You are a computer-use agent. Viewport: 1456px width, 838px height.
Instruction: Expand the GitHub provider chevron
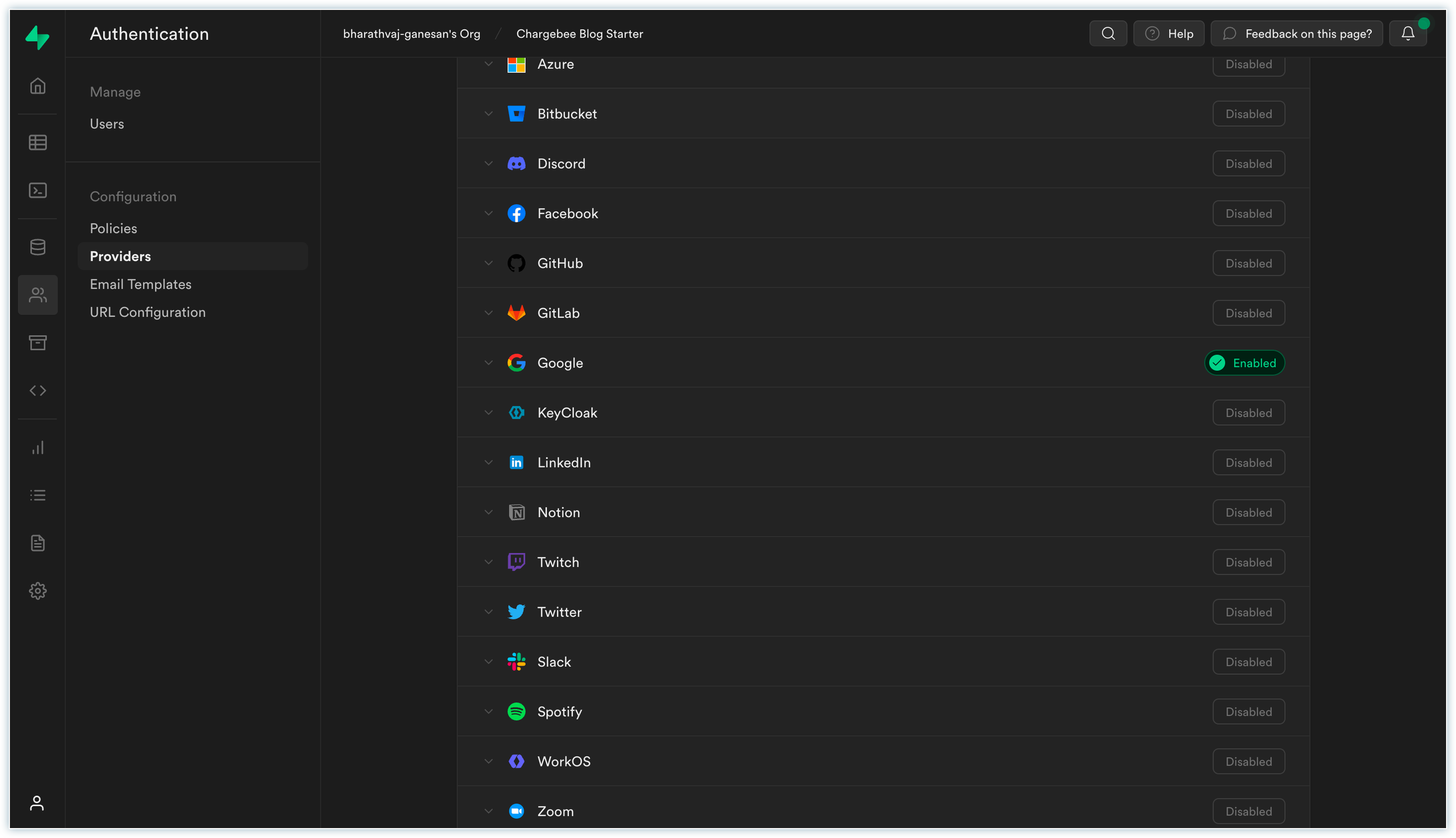point(488,263)
